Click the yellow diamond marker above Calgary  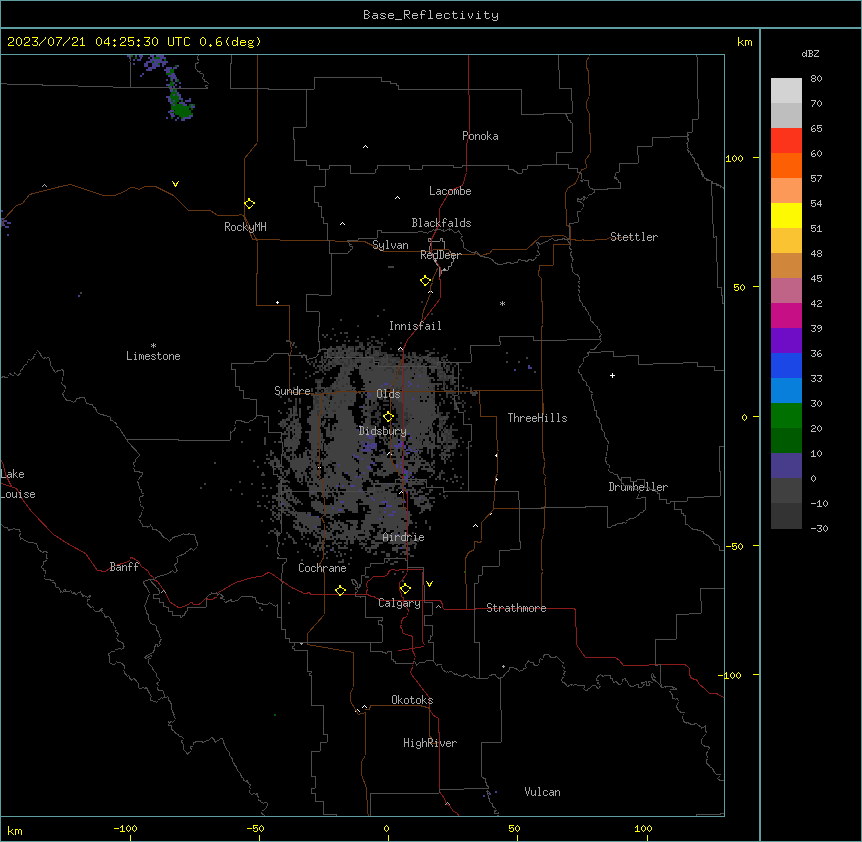(x=405, y=589)
